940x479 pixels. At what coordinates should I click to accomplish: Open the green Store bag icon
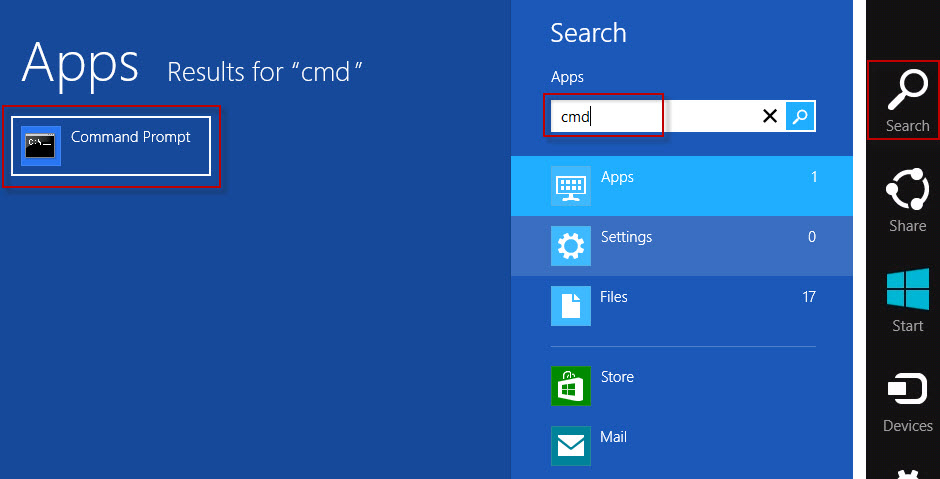coord(570,386)
